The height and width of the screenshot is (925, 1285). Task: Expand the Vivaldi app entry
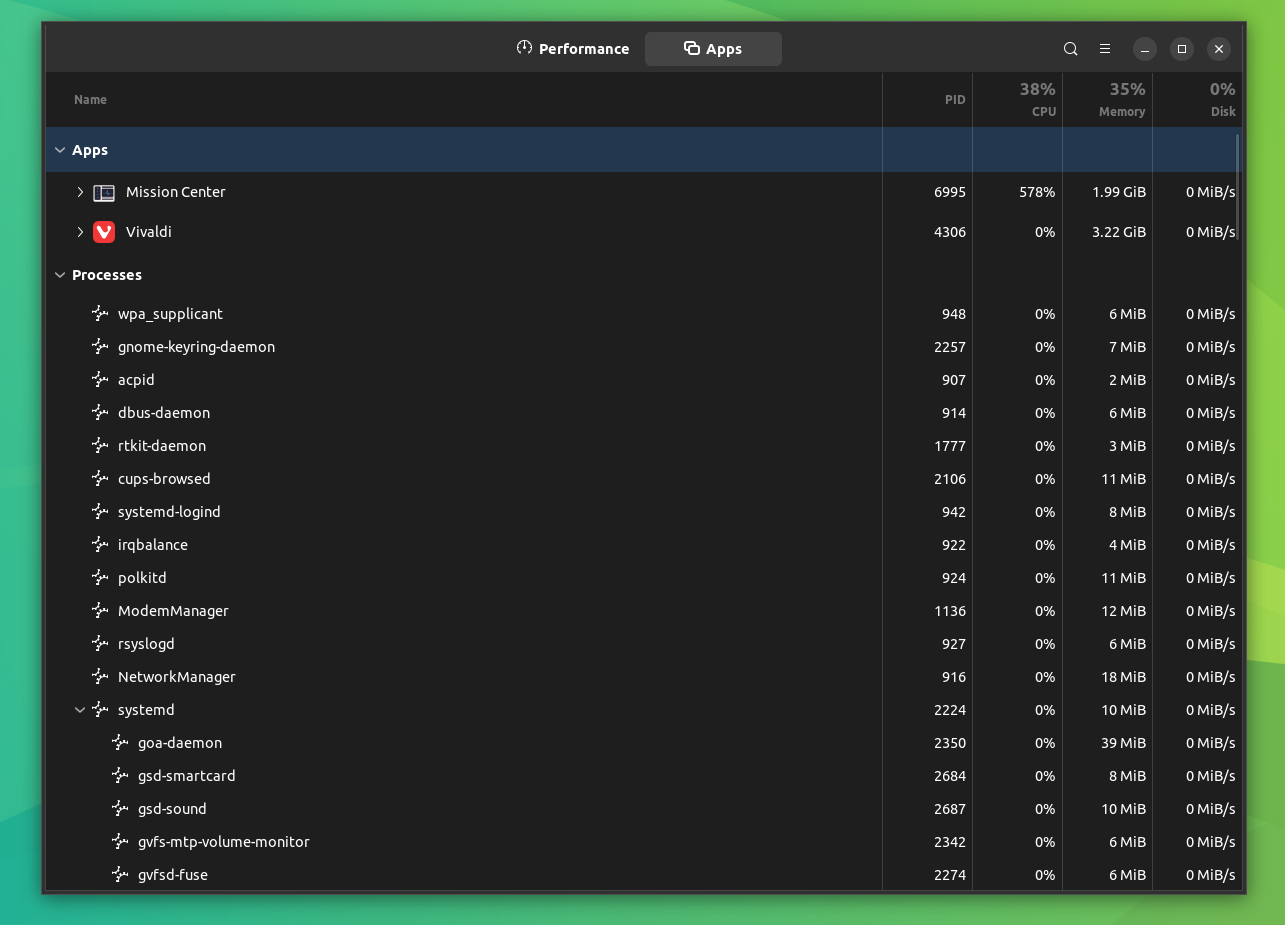click(x=80, y=231)
